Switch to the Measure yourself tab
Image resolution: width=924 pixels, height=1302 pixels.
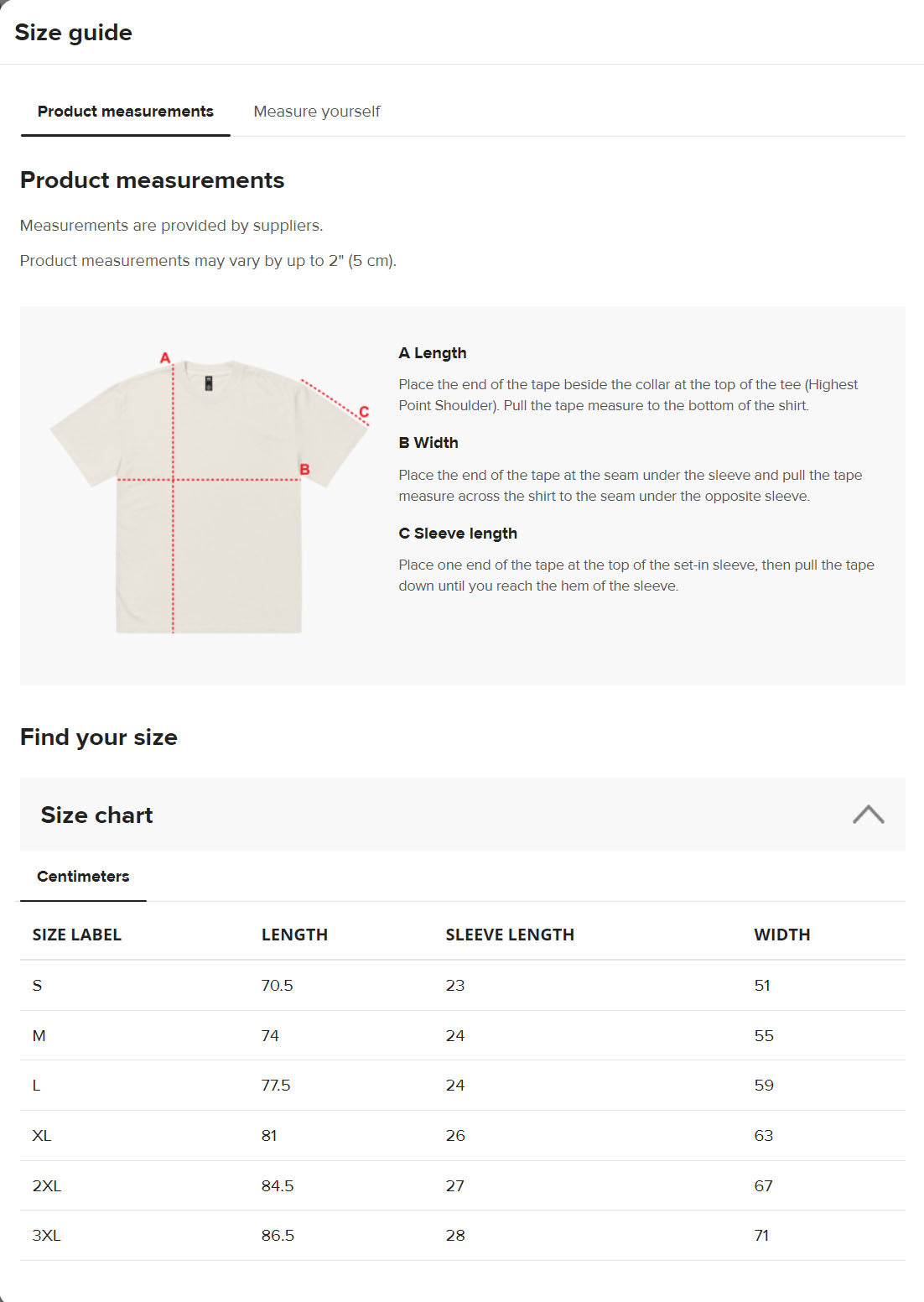coord(317,111)
